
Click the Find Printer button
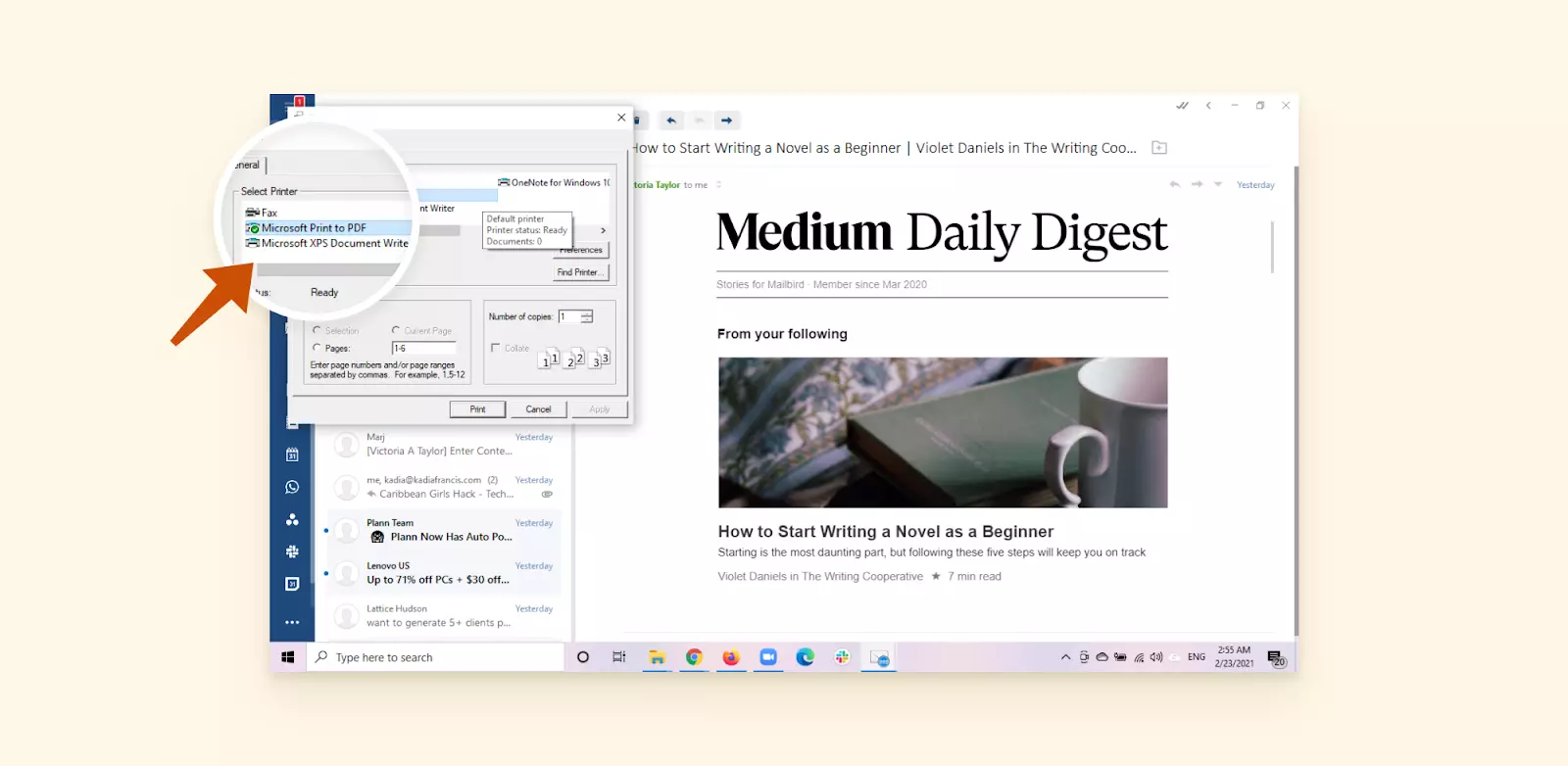tap(580, 272)
